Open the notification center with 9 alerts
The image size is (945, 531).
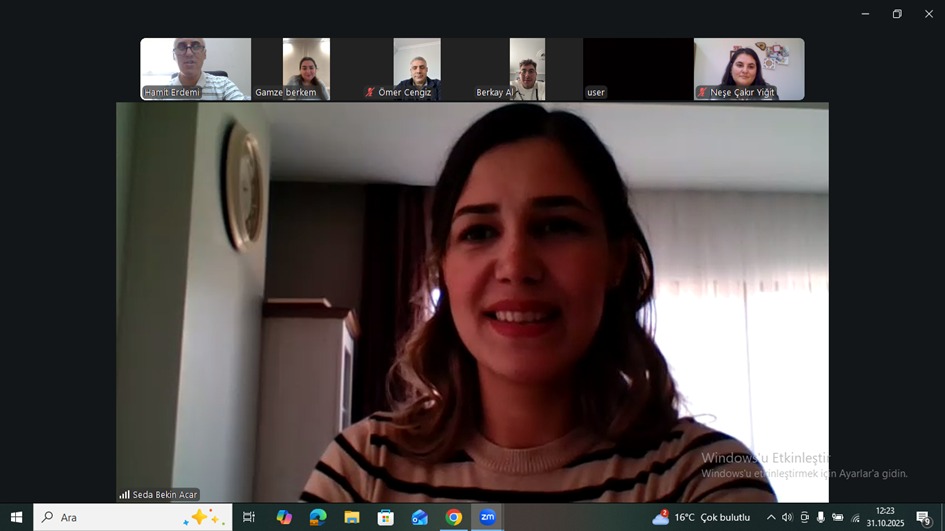924,517
